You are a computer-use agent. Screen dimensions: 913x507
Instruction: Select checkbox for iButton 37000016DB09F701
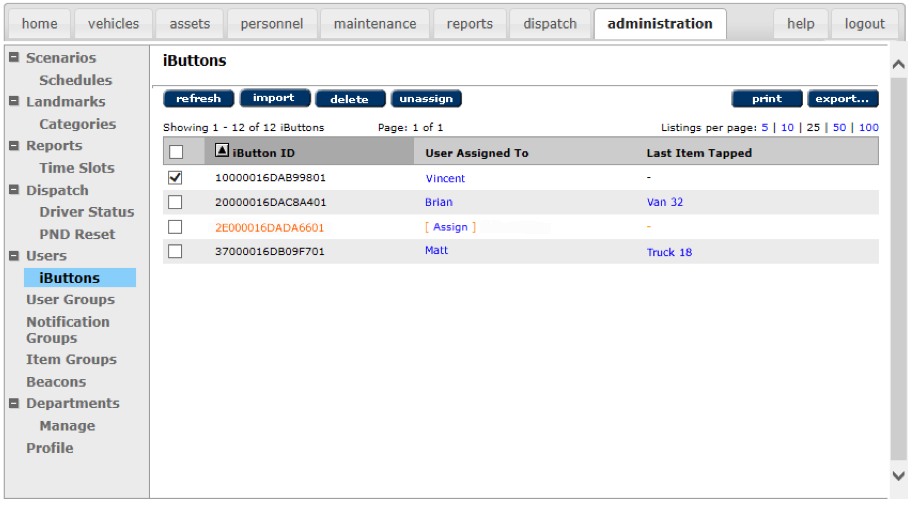[176, 251]
